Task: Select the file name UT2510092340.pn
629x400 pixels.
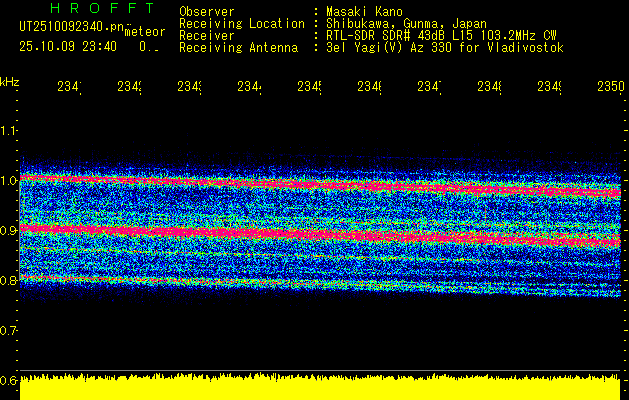Action: coord(72,27)
